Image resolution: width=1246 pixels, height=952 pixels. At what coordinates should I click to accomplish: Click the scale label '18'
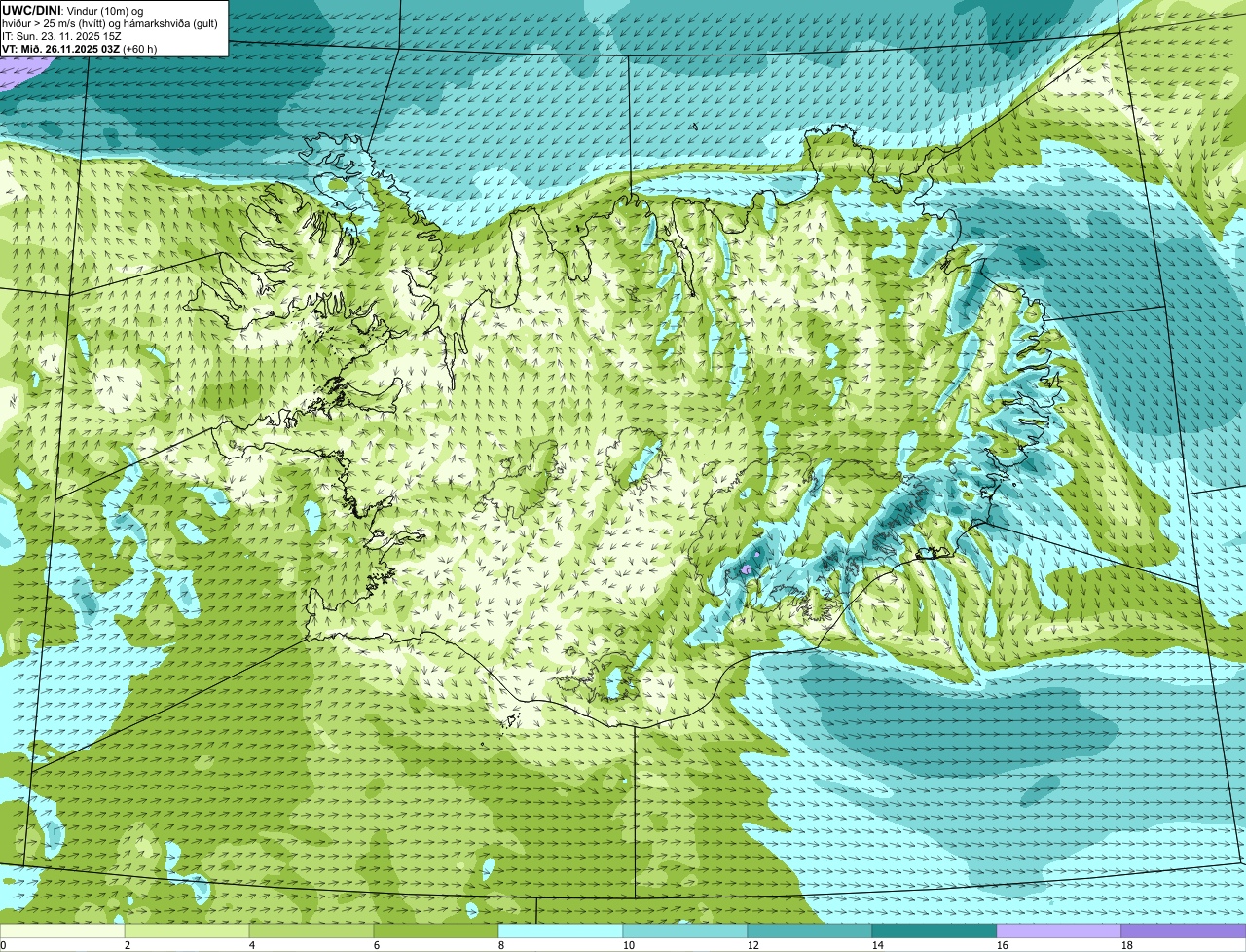pos(1127,945)
